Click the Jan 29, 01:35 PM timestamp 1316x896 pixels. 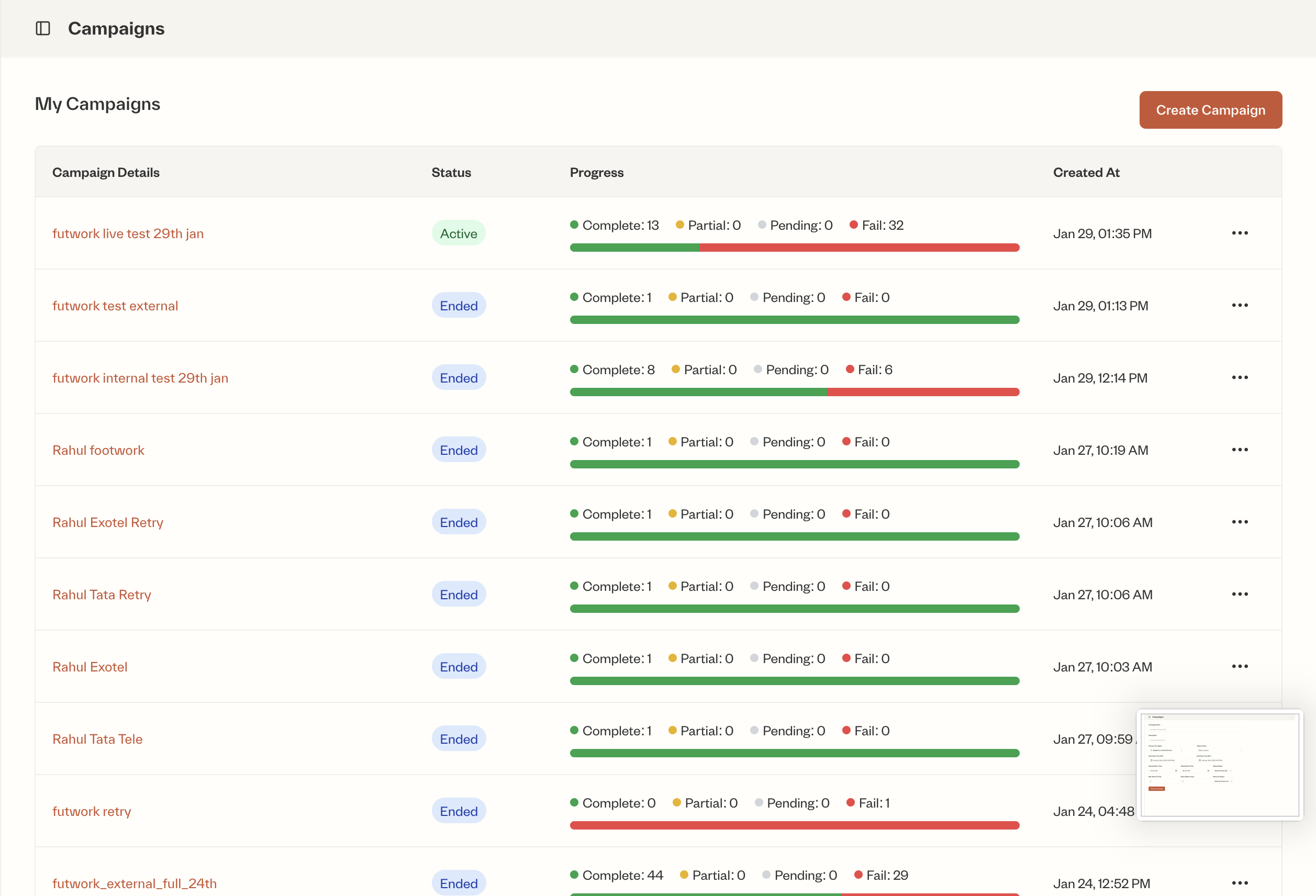(1102, 234)
